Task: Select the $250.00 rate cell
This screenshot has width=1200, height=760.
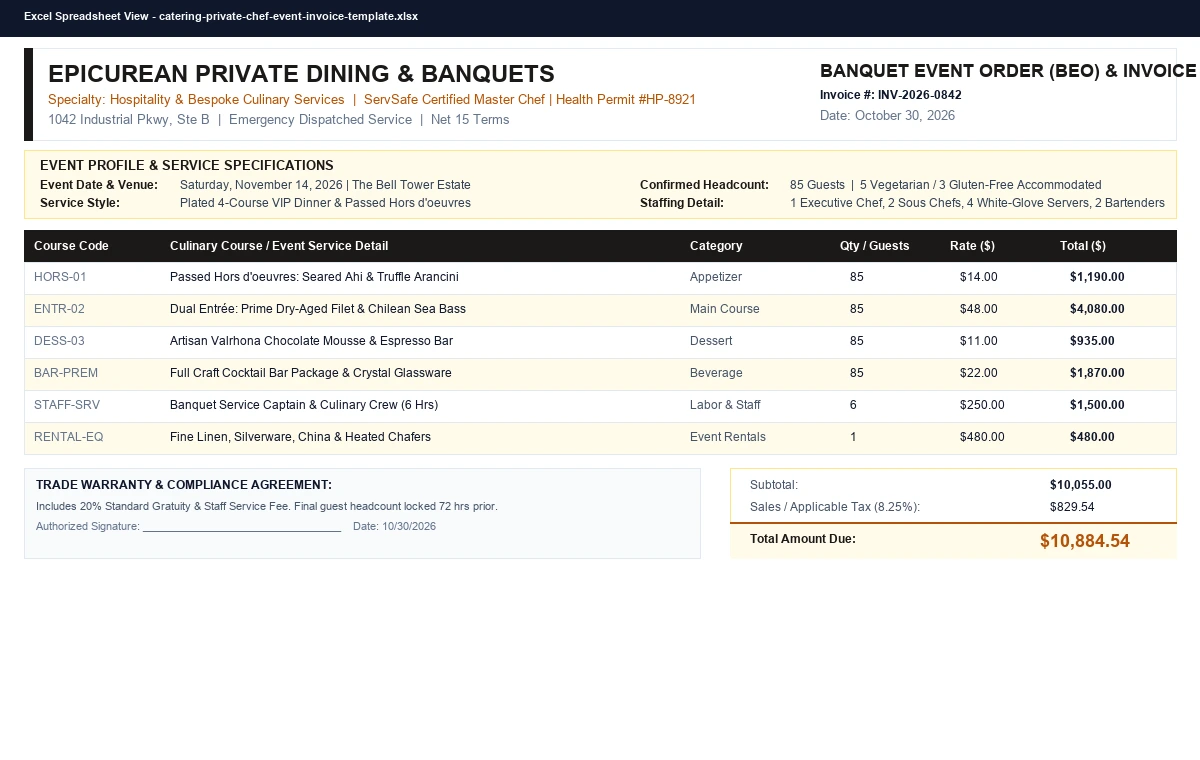Action: 982,405
